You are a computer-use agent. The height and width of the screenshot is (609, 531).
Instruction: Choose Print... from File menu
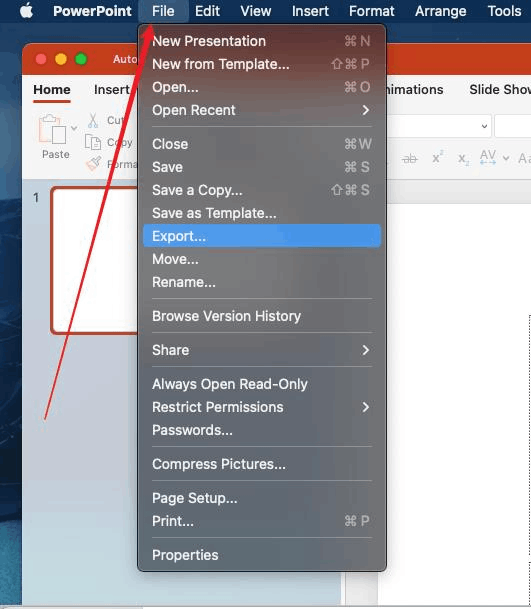point(261,521)
